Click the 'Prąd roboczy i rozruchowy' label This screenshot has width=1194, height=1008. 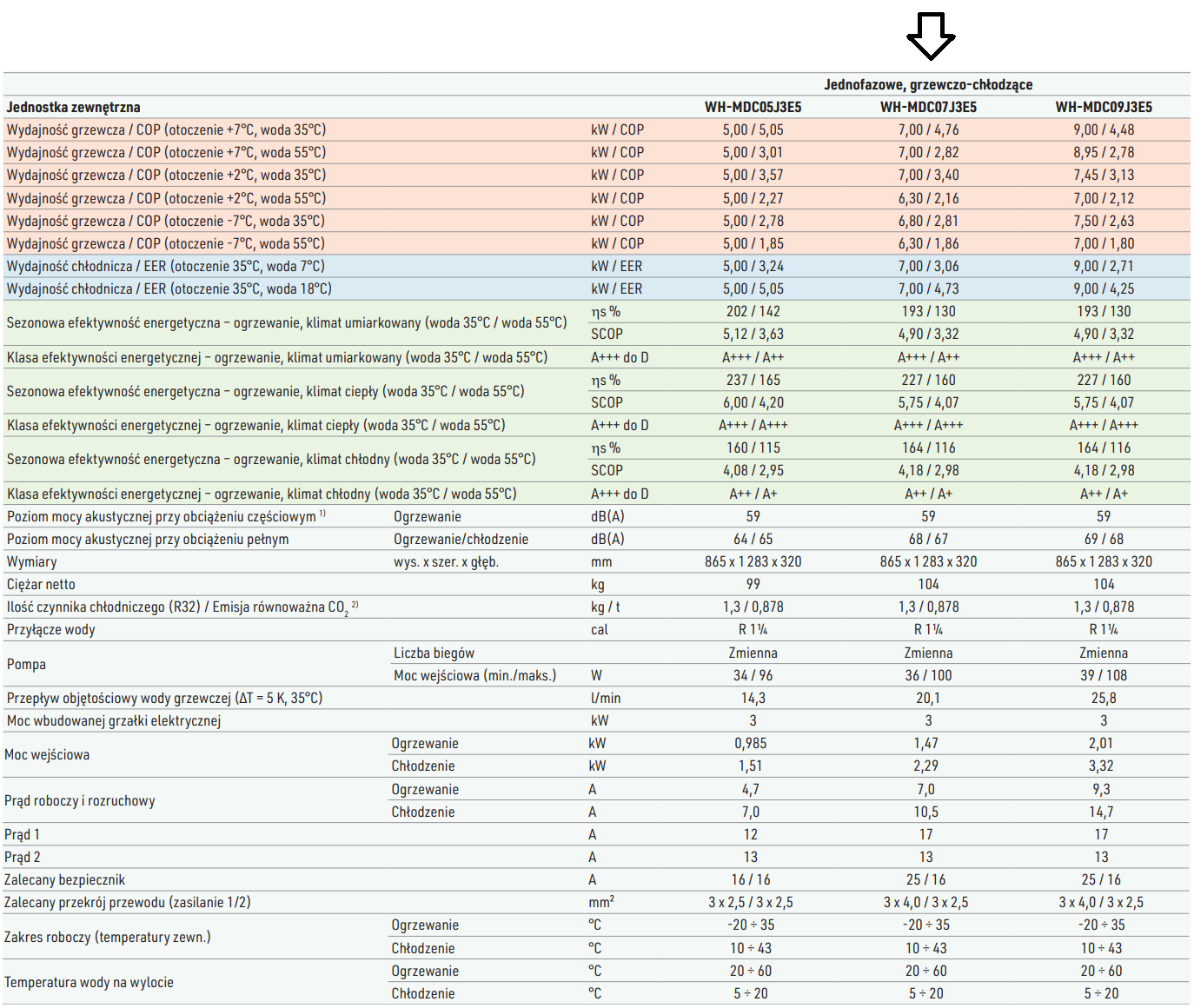point(79,800)
